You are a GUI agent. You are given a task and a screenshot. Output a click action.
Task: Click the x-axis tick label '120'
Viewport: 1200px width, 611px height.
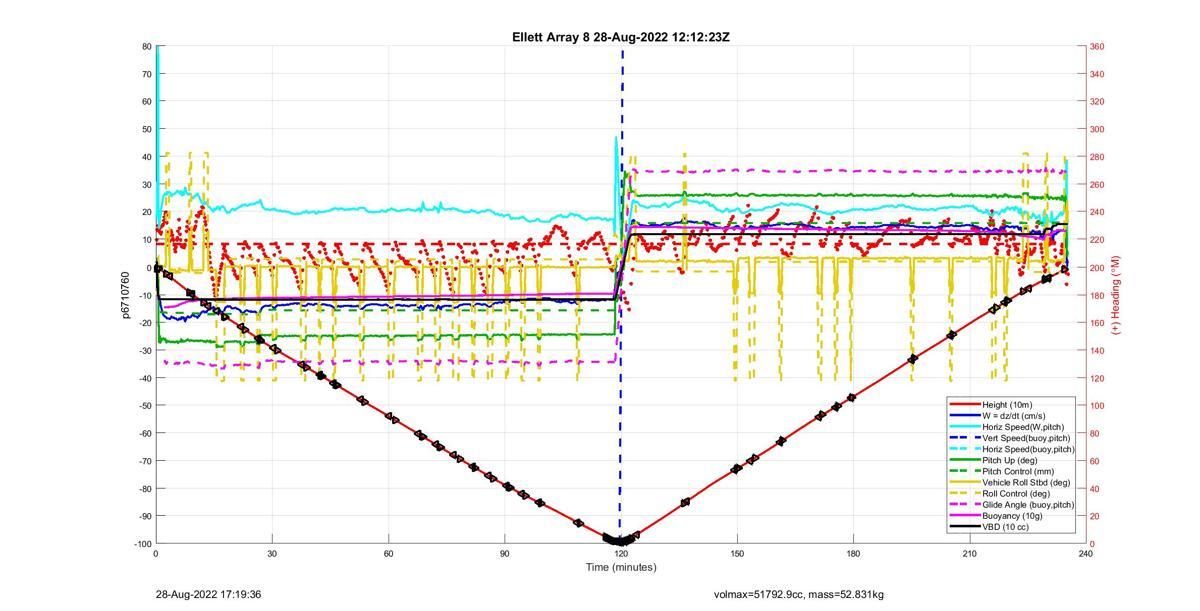pos(621,553)
